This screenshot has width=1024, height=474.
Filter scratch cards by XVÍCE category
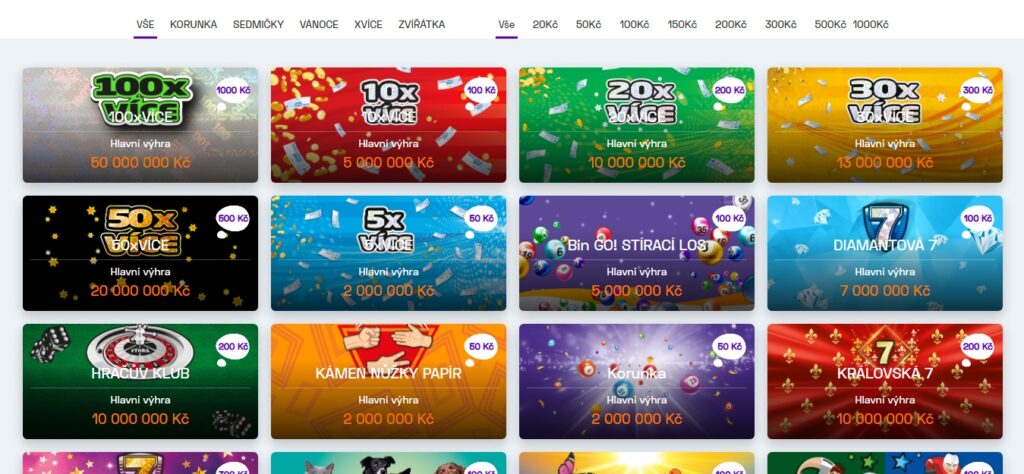point(368,25)
